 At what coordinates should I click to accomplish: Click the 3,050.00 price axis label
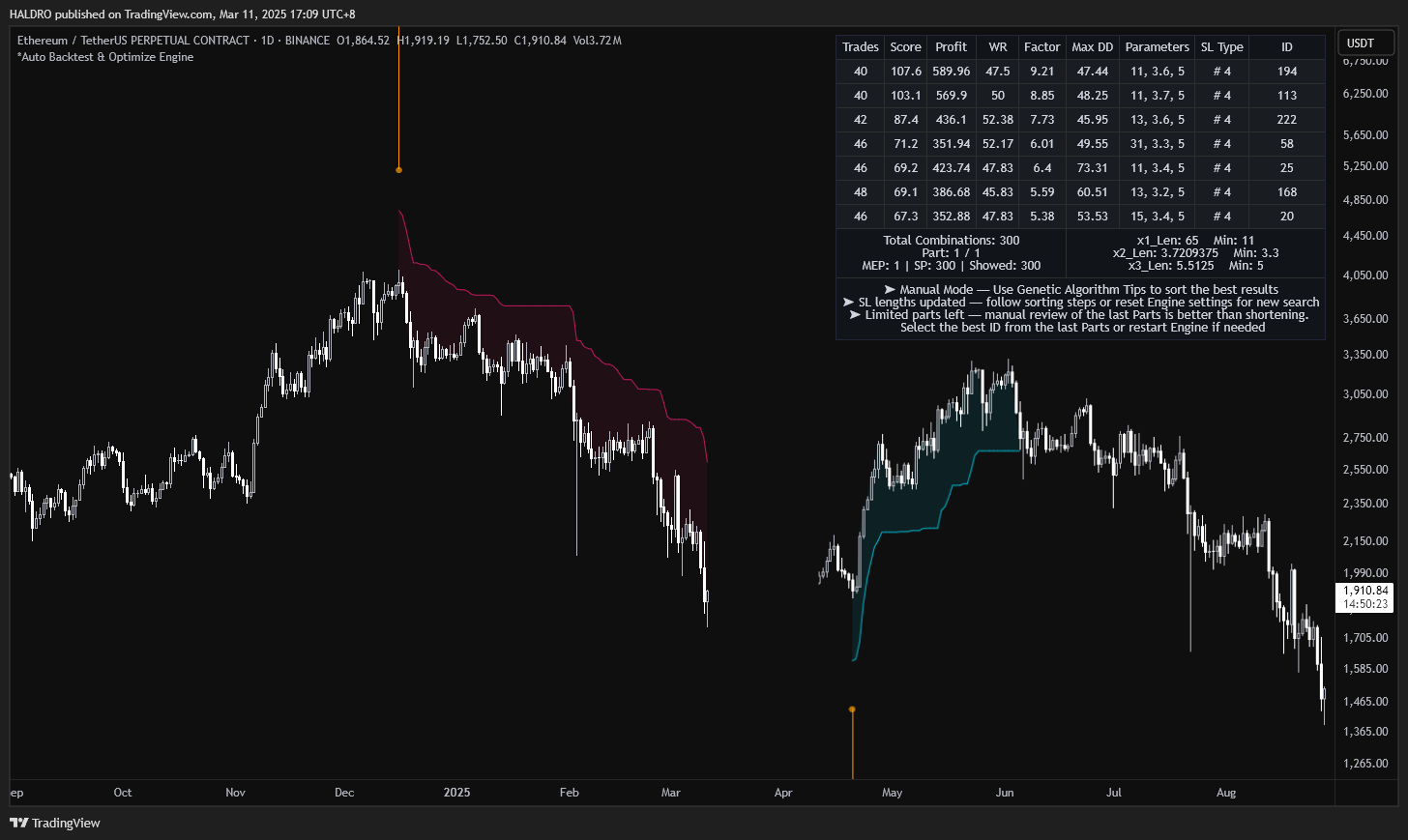coord(1365,394)
